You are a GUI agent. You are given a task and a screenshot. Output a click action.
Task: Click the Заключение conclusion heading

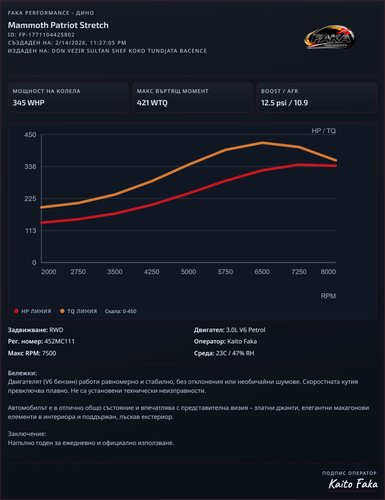point(27,434)
